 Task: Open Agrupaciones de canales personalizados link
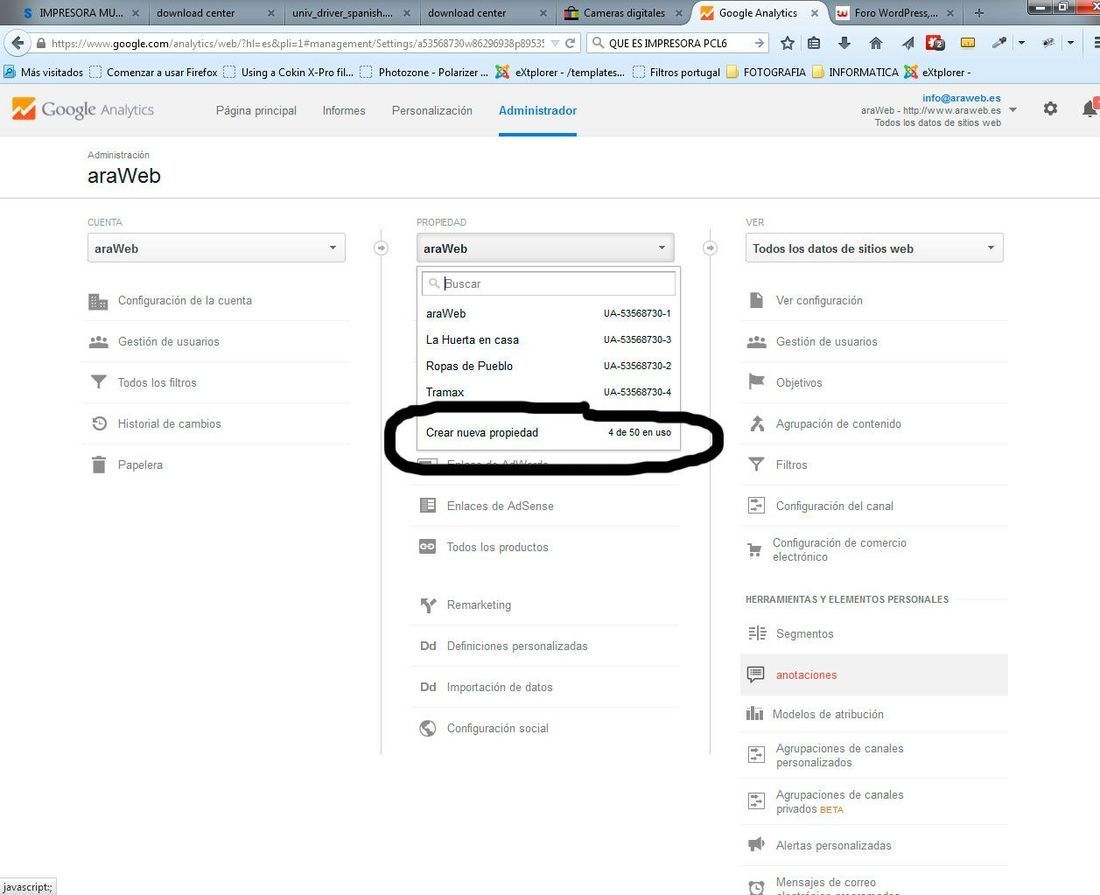click(x=839, y=755)
